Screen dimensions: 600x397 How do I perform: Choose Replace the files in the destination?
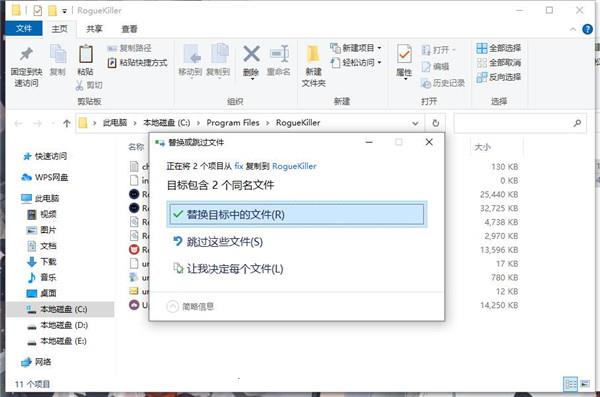(x=297, y=214)
